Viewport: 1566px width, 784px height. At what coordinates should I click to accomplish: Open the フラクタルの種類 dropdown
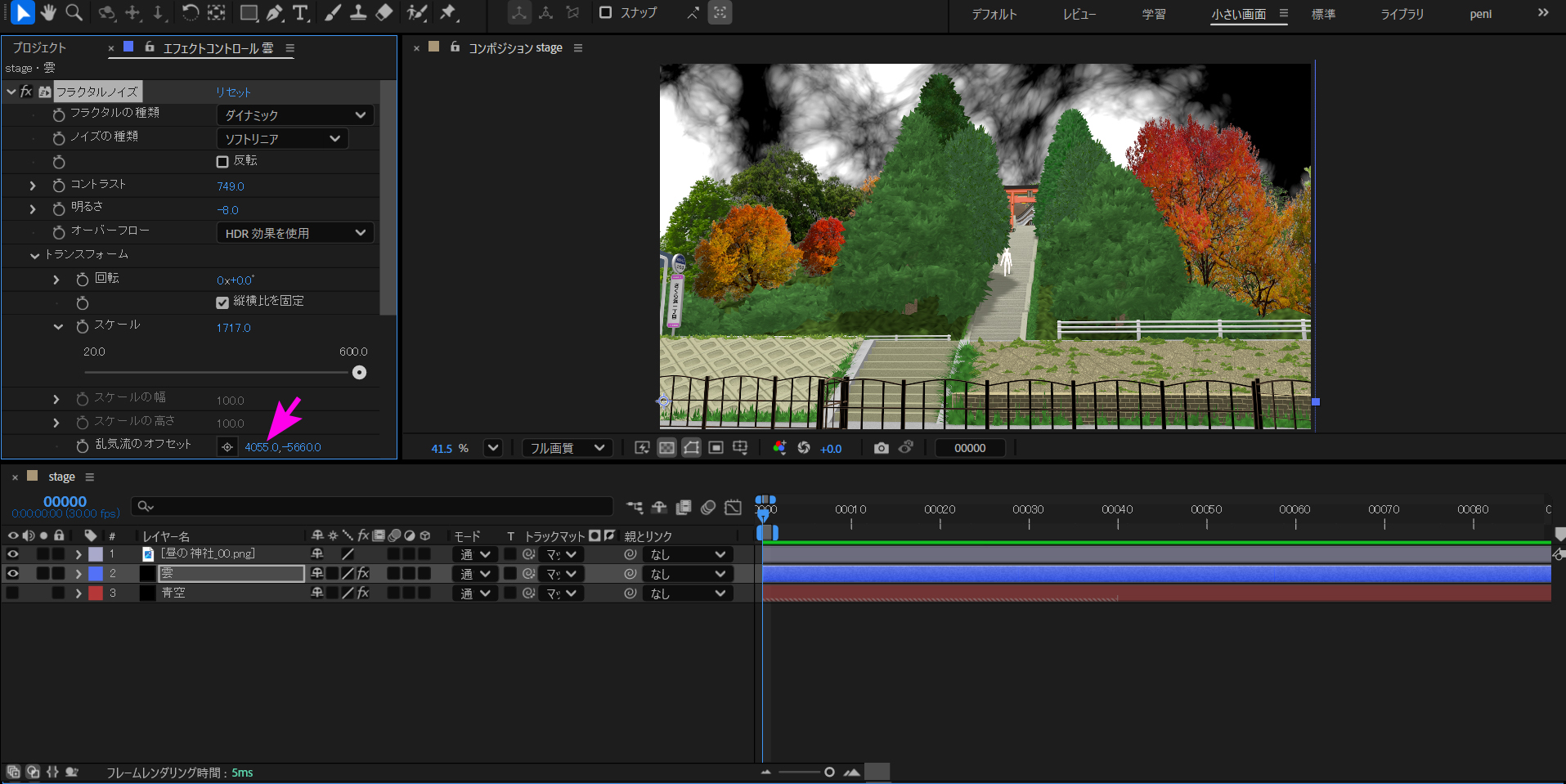[x=294, y=115]
